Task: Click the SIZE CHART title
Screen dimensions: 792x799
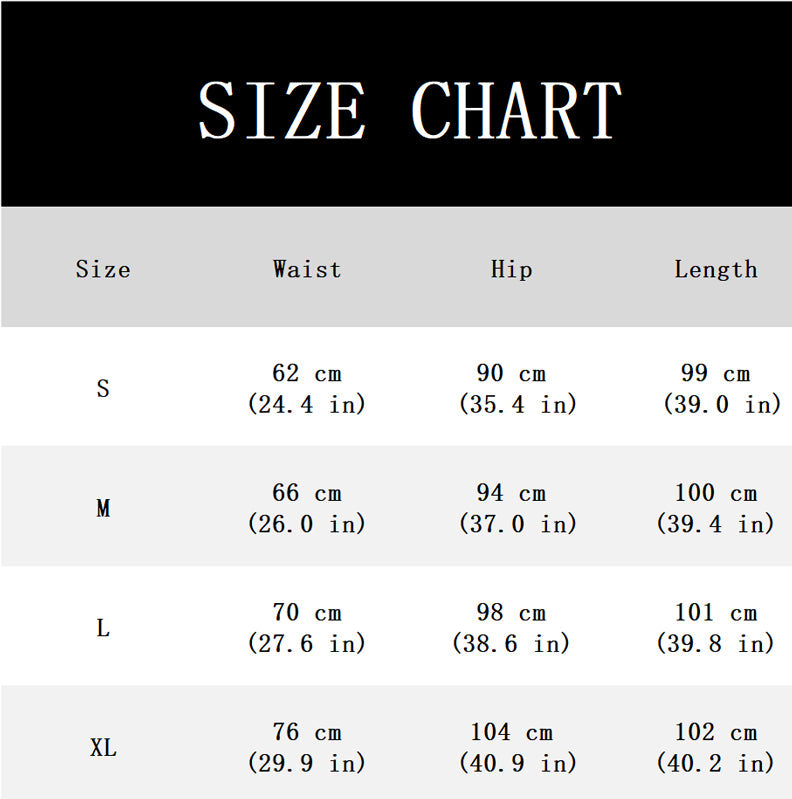Action: click(409, 109)
